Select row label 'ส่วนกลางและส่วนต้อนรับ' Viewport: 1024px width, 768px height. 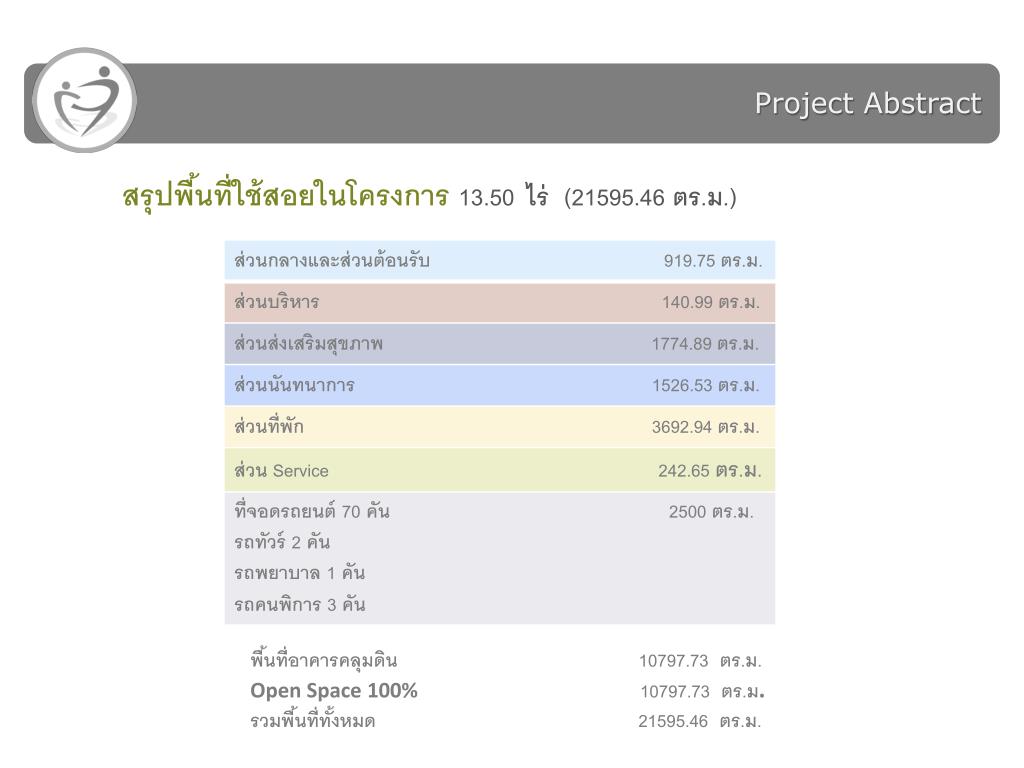pos(332,261)
